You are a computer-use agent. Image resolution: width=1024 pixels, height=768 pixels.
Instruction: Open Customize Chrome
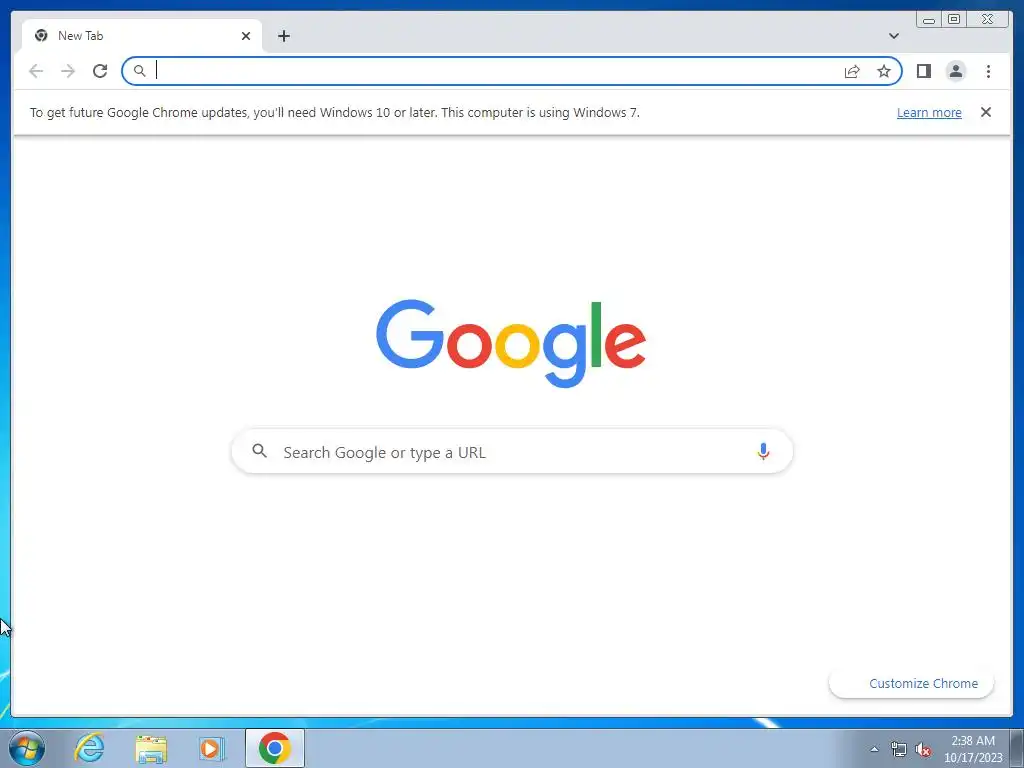[x=911, y=683]
